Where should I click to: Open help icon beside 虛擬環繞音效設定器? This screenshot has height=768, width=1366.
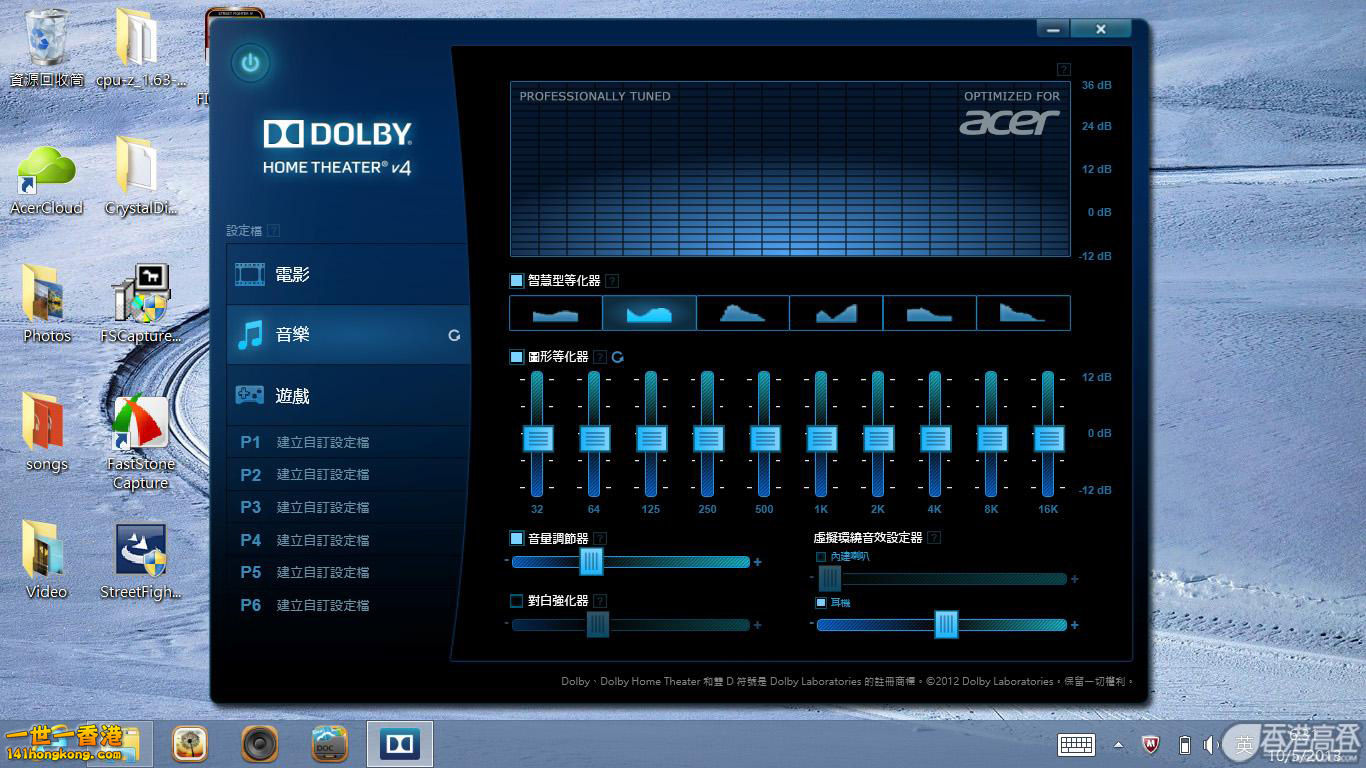933,538
